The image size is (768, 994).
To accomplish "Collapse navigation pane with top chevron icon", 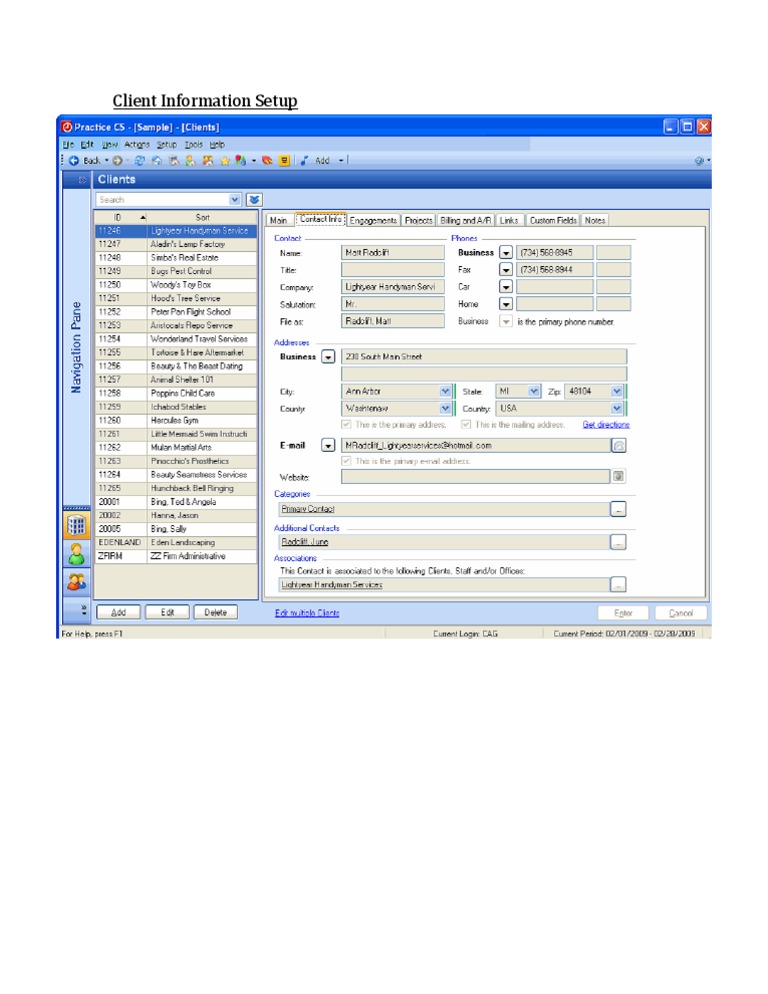I will click(x=82, y=180).
